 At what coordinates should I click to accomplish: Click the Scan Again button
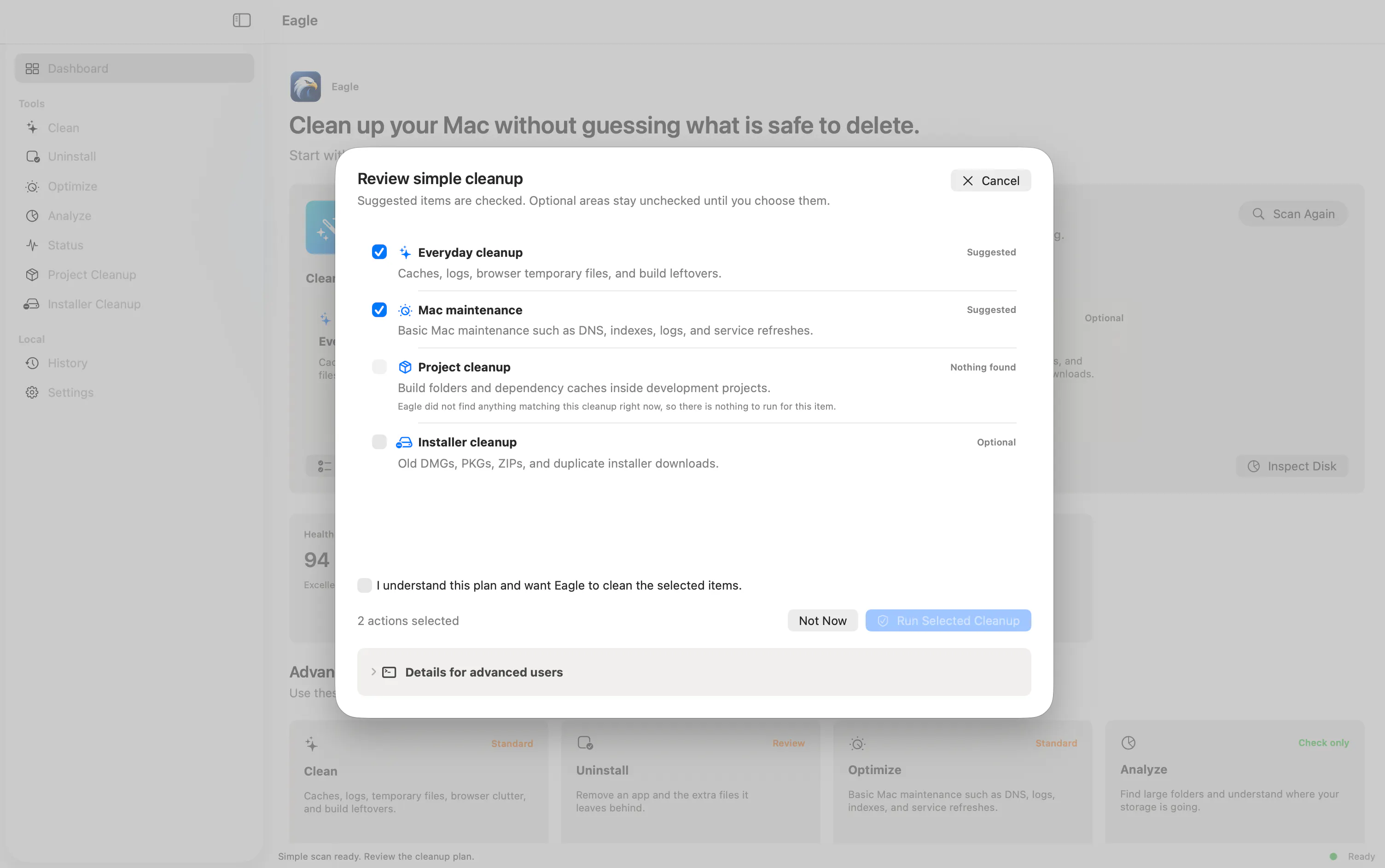coord(1292,214)
